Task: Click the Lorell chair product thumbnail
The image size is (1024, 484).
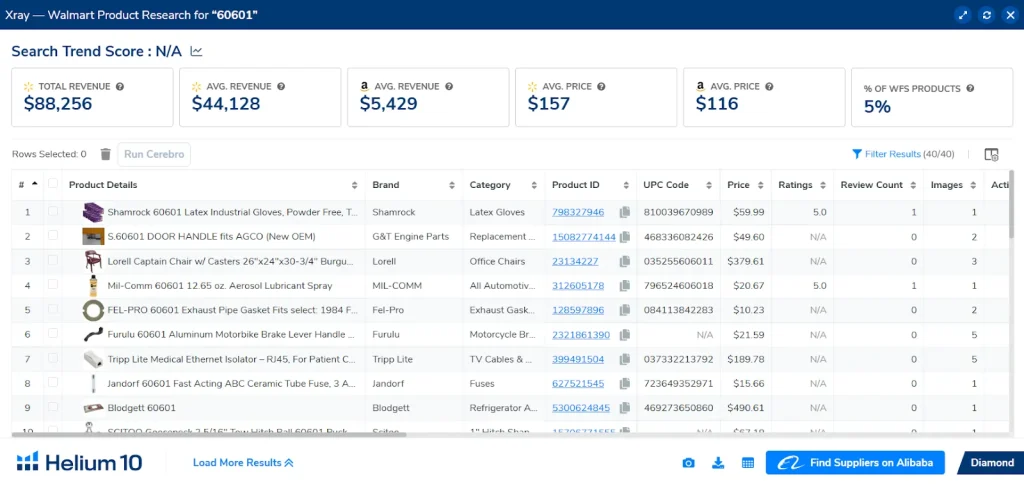Action: click(93, 261)
